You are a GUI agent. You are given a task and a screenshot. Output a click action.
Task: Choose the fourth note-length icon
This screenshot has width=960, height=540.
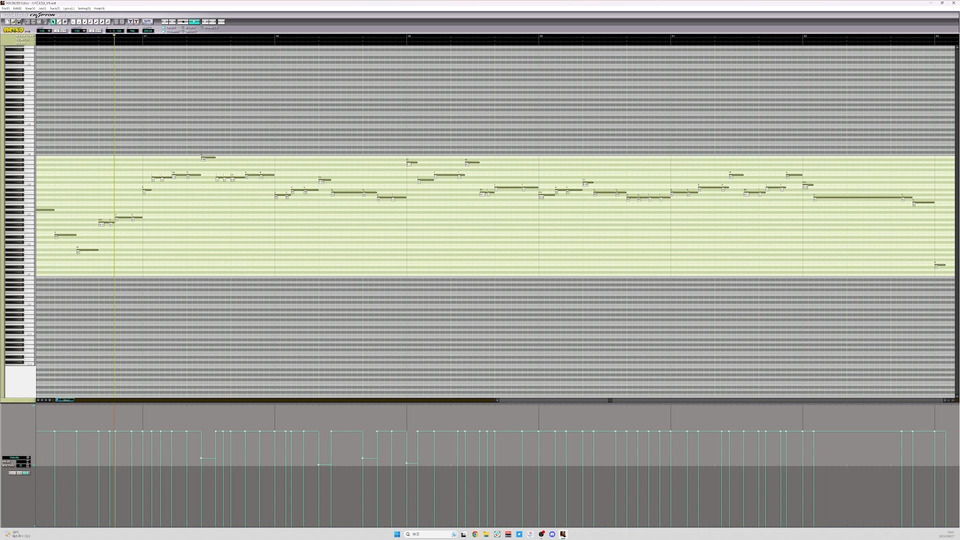coord(90,21)
